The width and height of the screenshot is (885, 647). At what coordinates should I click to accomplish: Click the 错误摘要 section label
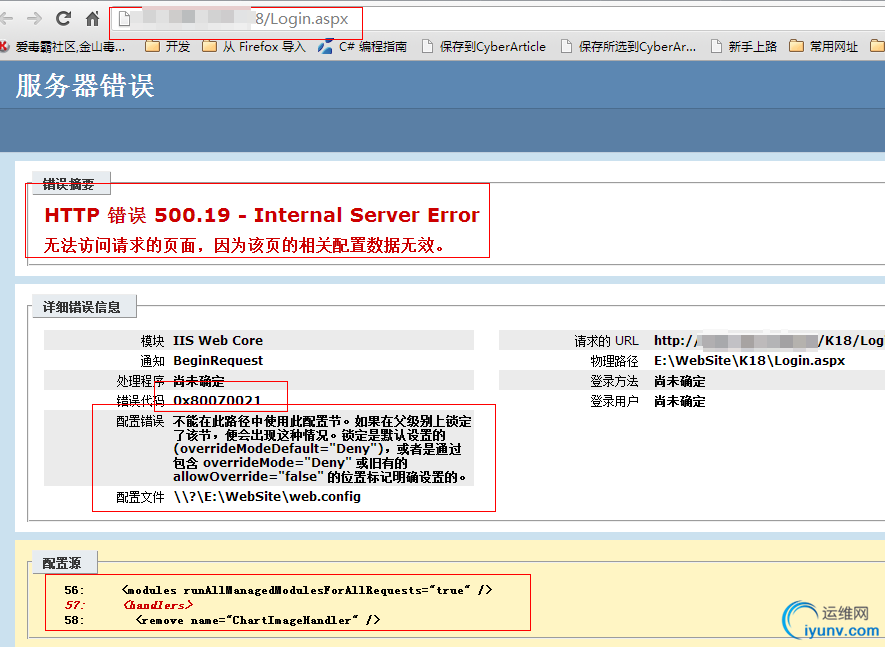click(x=69, y=184)
